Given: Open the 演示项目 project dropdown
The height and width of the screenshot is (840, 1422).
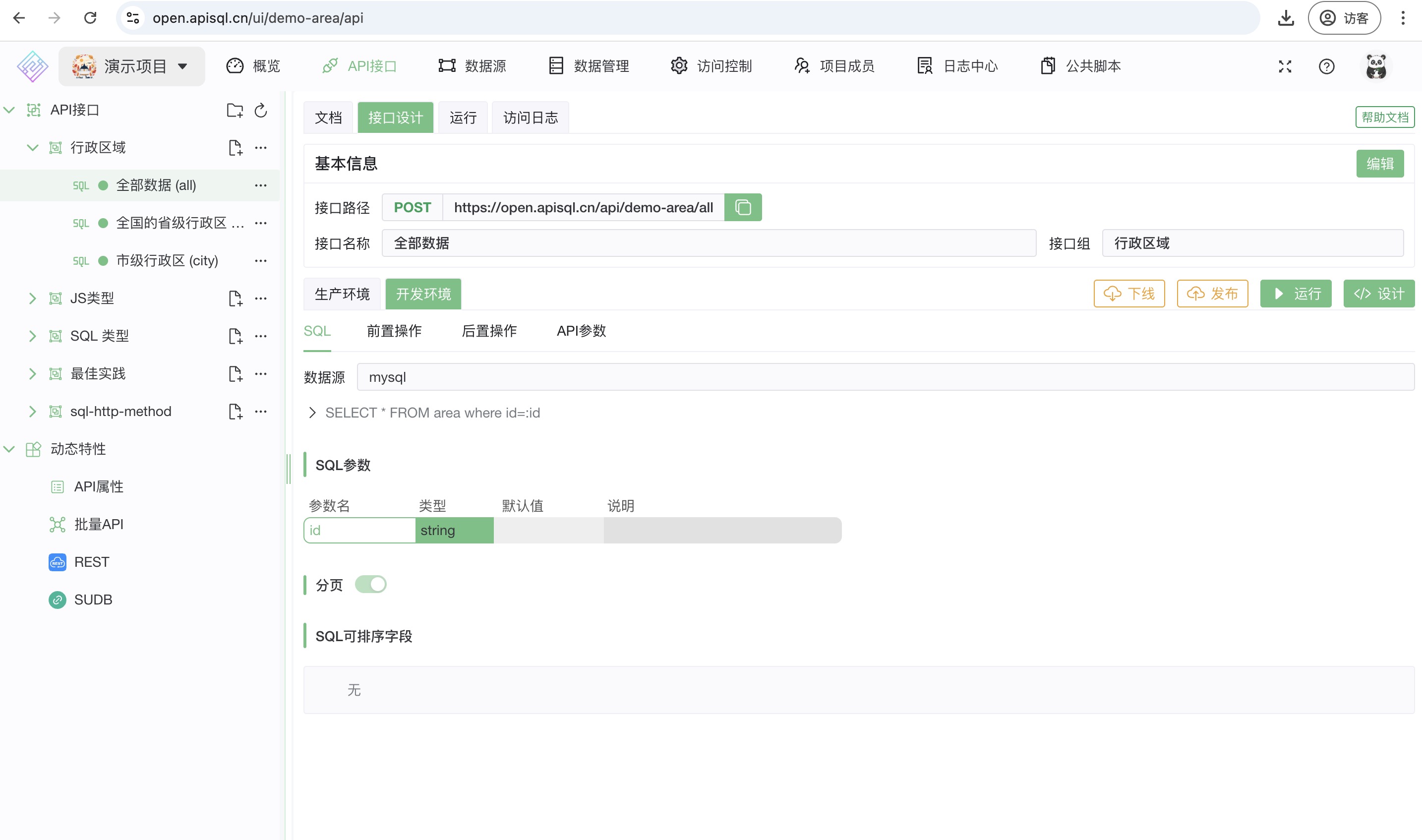Looking at the screenshot, I should click(131, 65).
